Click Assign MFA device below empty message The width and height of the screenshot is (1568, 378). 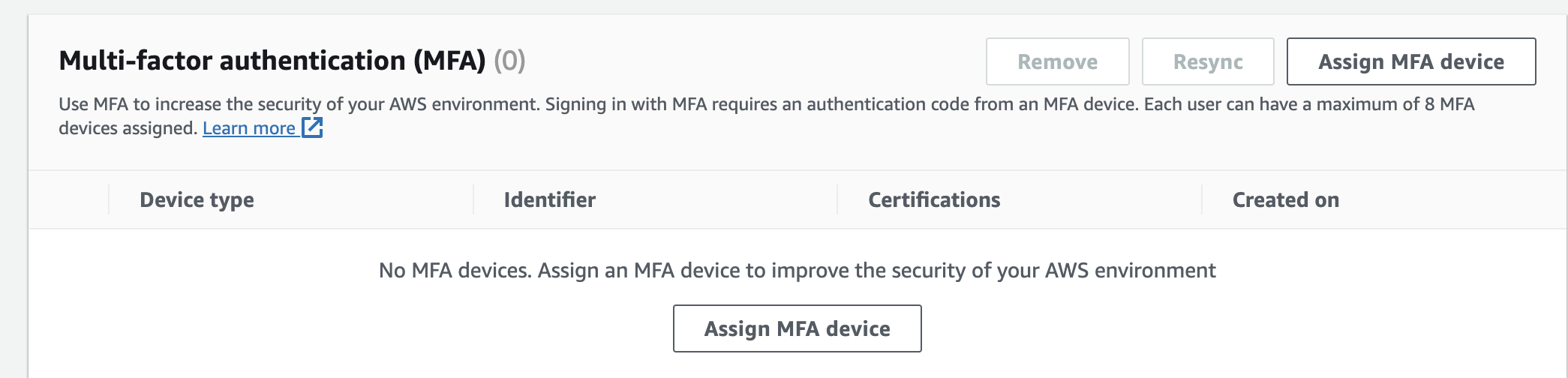click(797, 328)
